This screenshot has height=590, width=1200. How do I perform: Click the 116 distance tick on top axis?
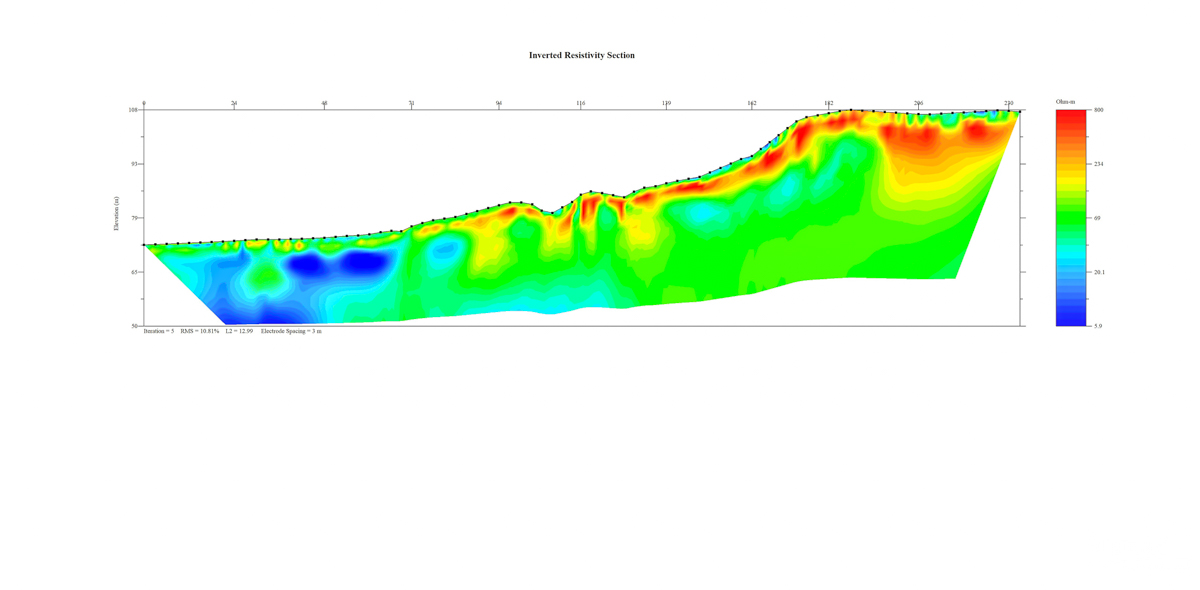580,103
